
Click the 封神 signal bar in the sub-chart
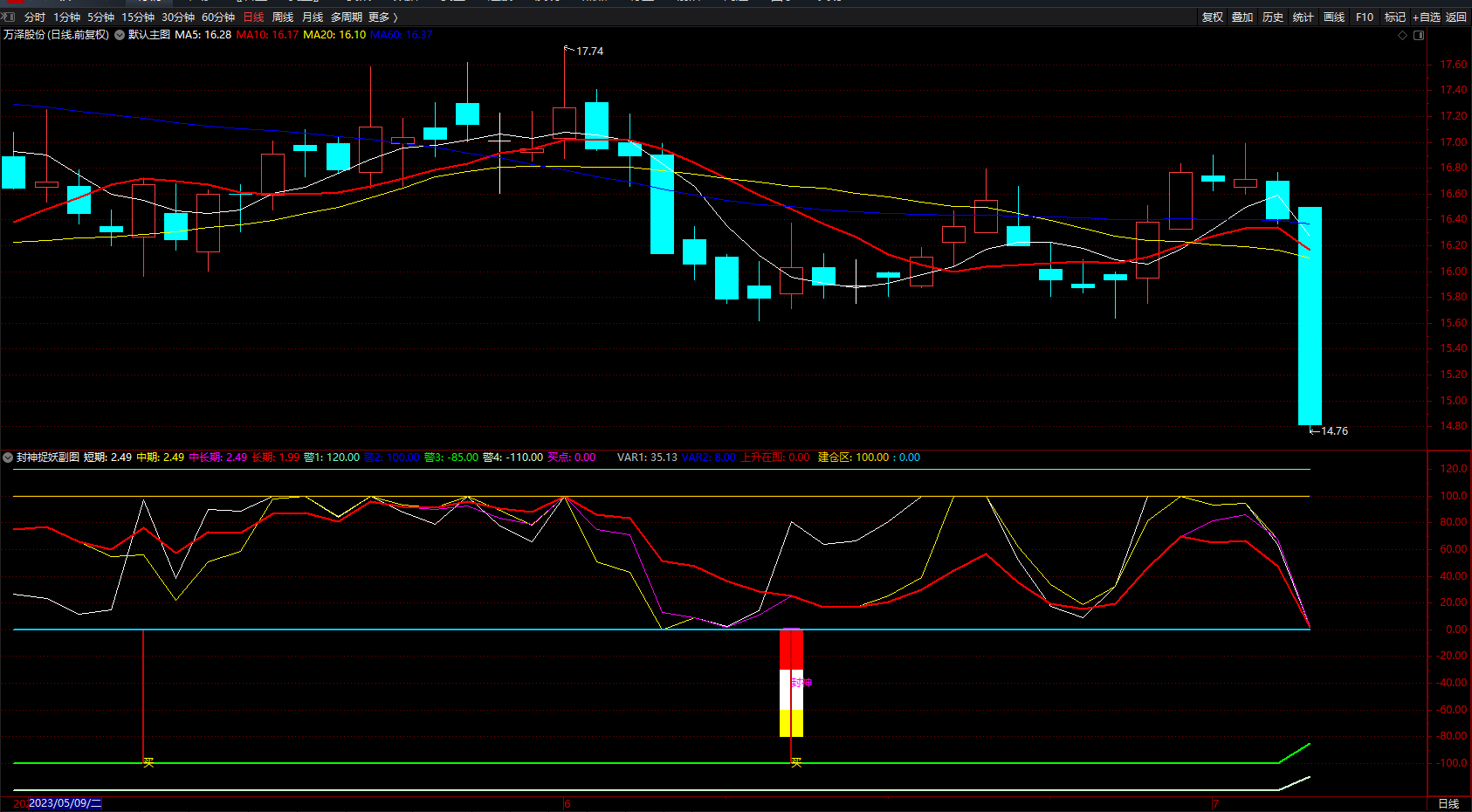(x=791, y=682)
